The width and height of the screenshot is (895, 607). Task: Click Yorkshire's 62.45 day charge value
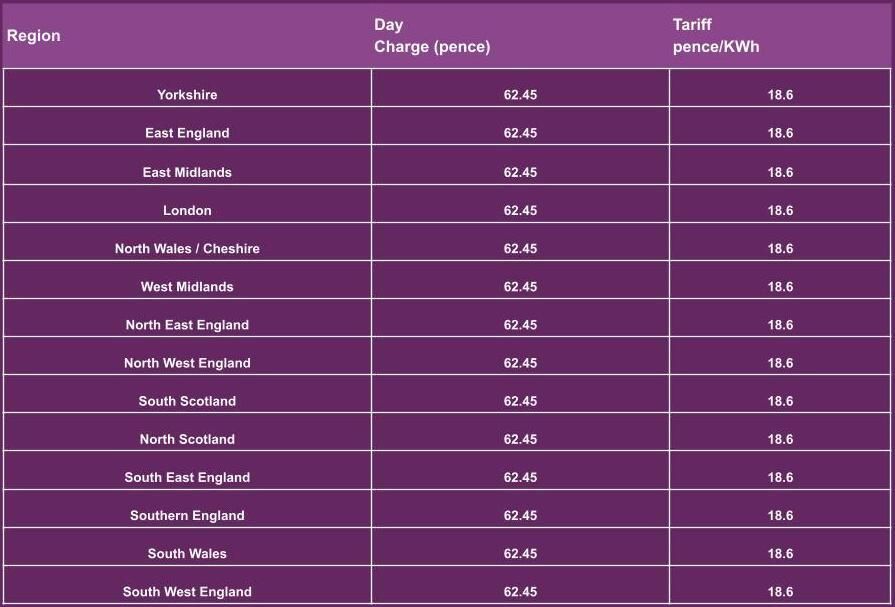(x=520, y=95)
